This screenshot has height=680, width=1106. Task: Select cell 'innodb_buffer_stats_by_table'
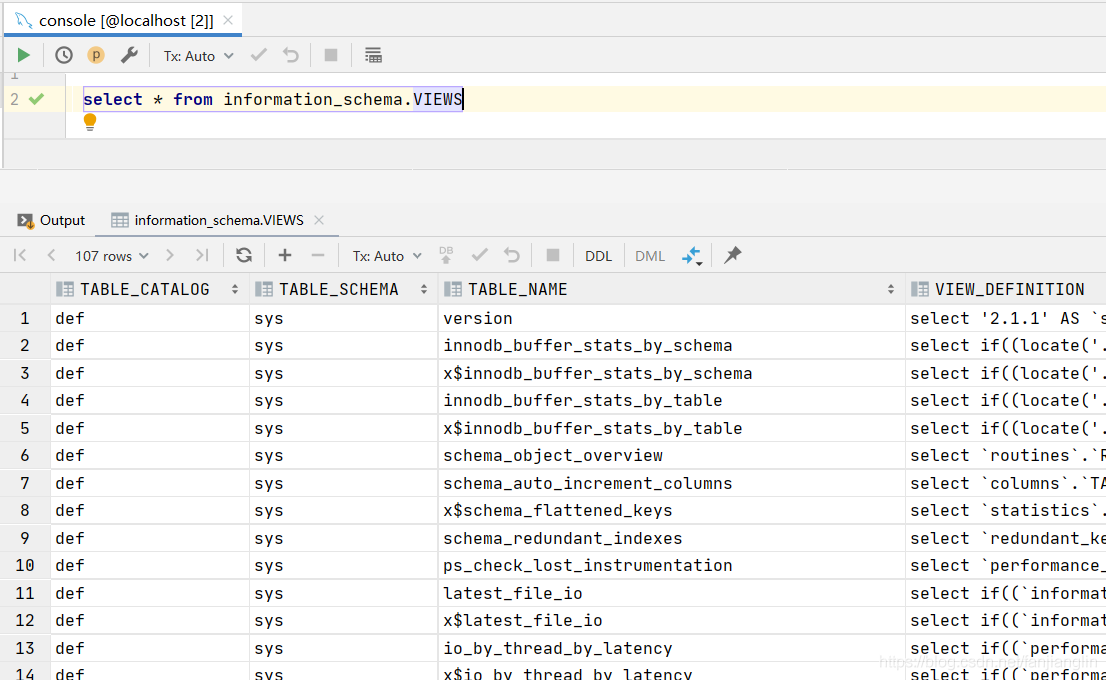coord(671,401)
